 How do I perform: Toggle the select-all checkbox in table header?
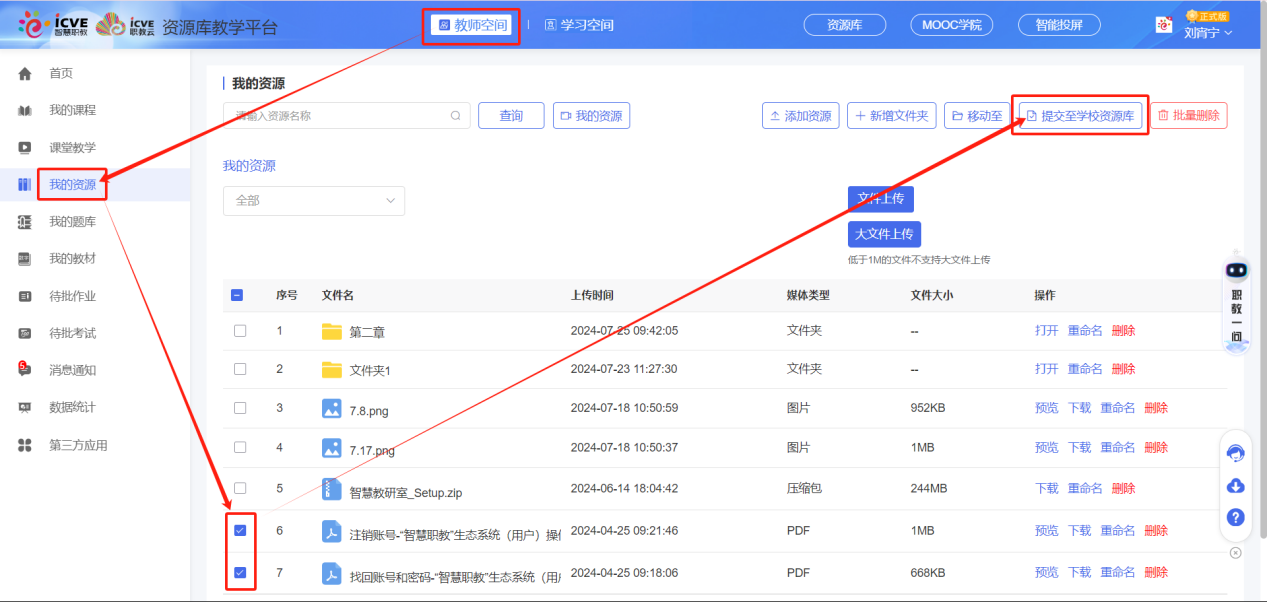click(237, 295)
